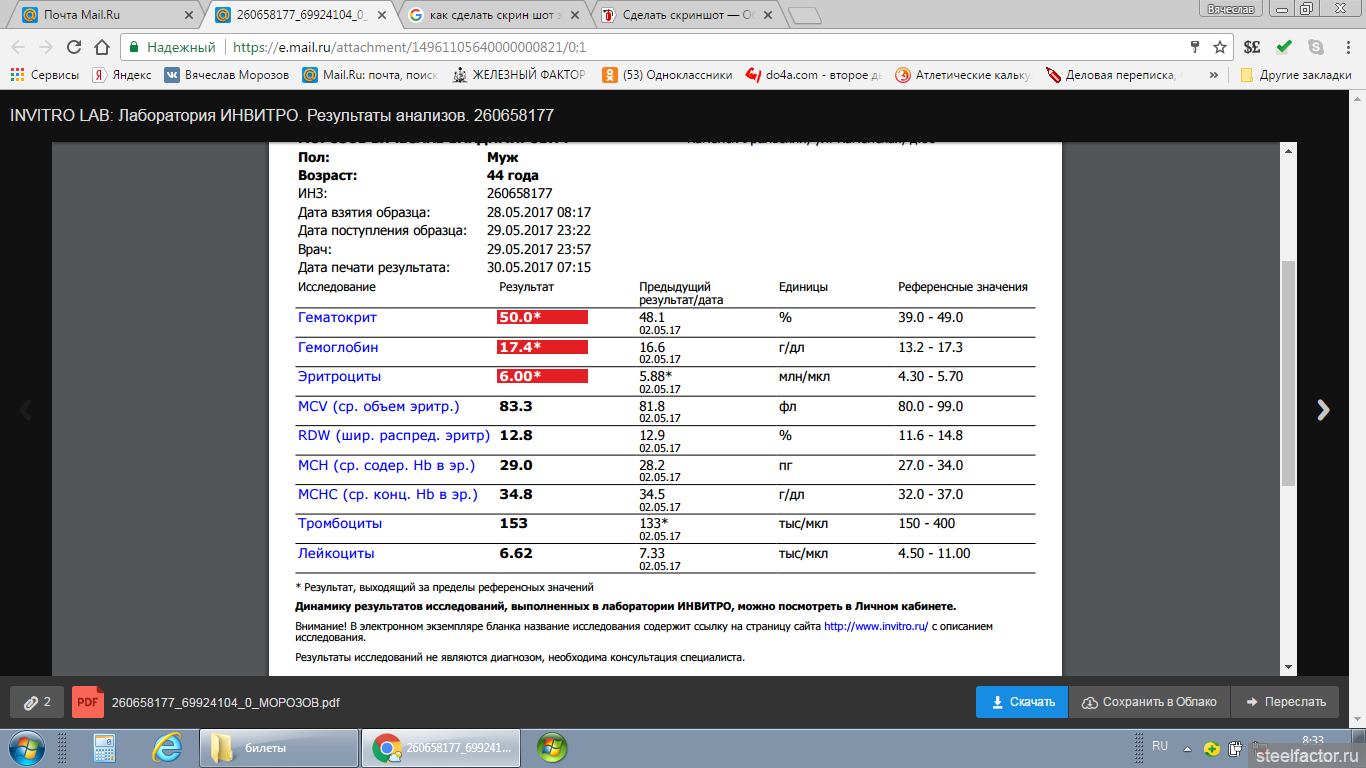Open the Яндекс bookmark
The image size is (1366, 768).
122,75
